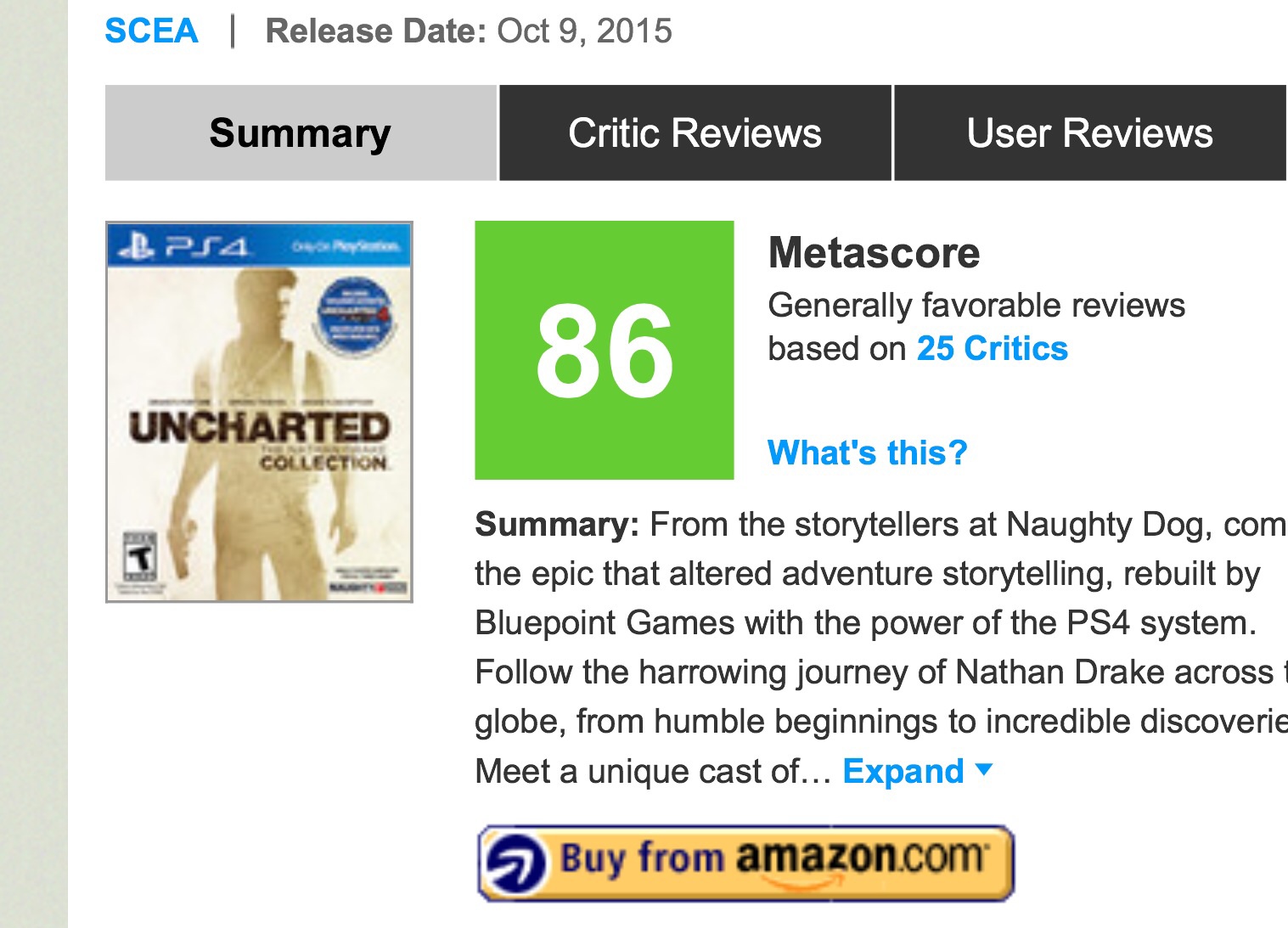Expand the full game summary text
This screenshot has width=1288, height=928.
(903, 771)
